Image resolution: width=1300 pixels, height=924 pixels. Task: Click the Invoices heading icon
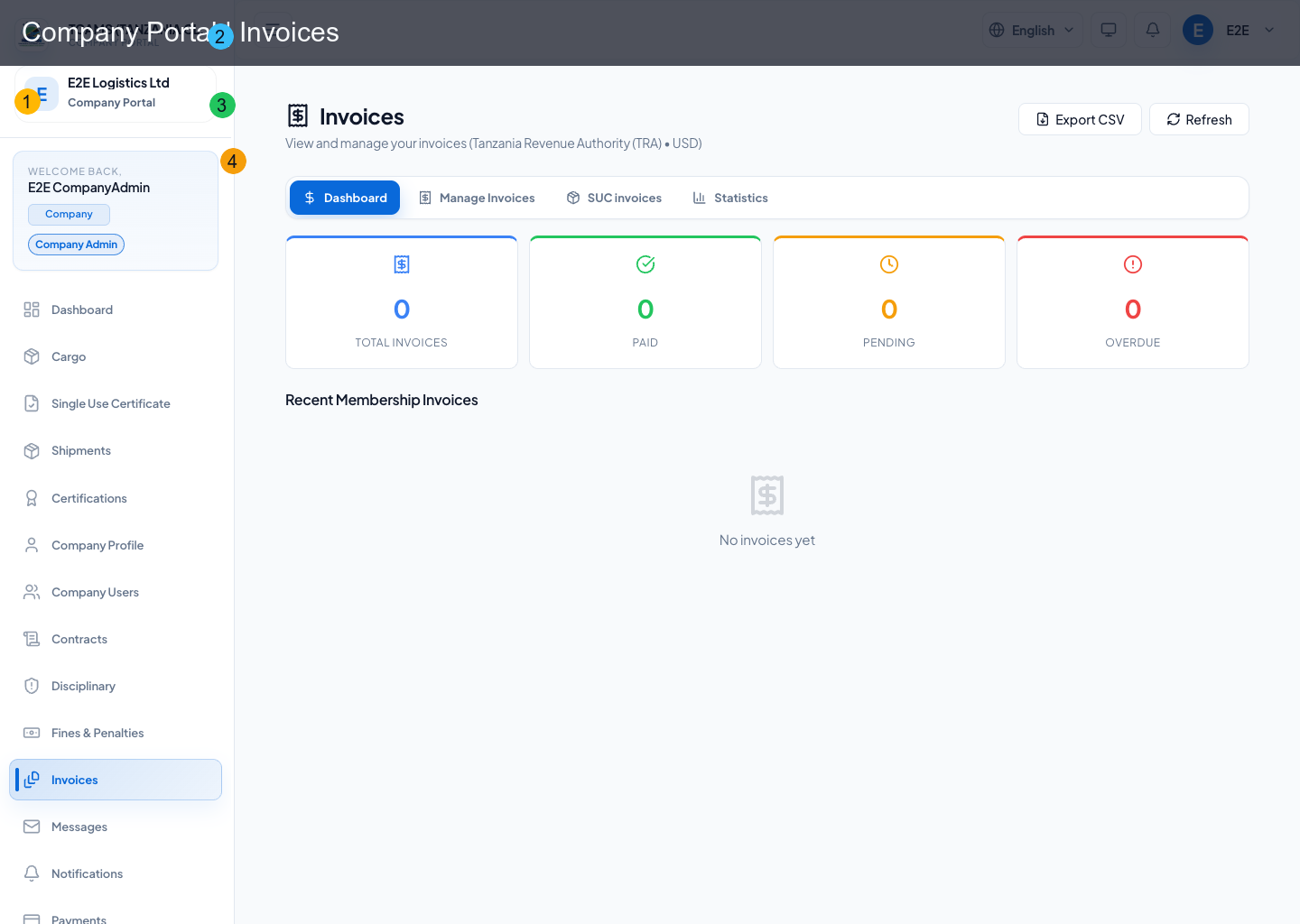(298, 115)
